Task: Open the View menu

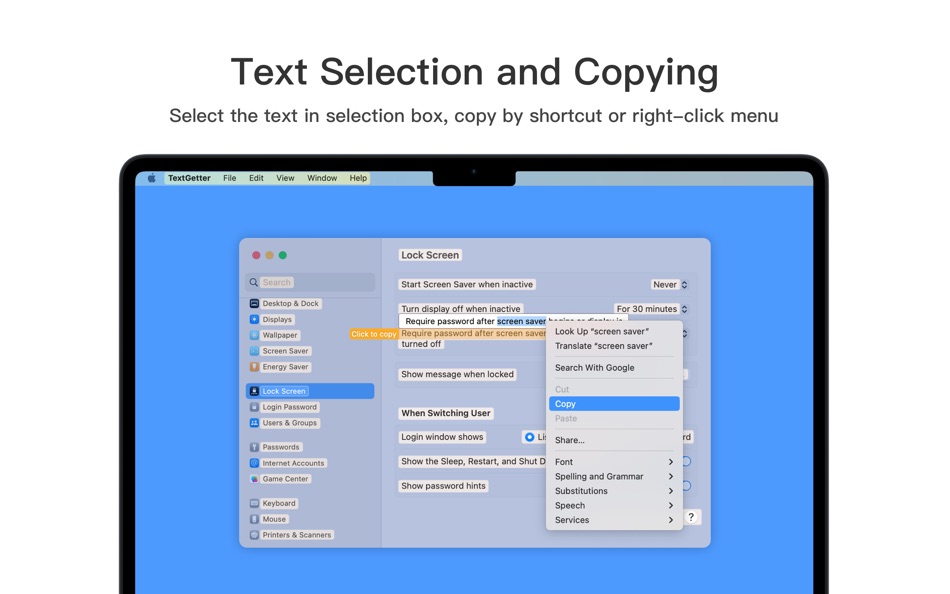Action: pos(285,178)
